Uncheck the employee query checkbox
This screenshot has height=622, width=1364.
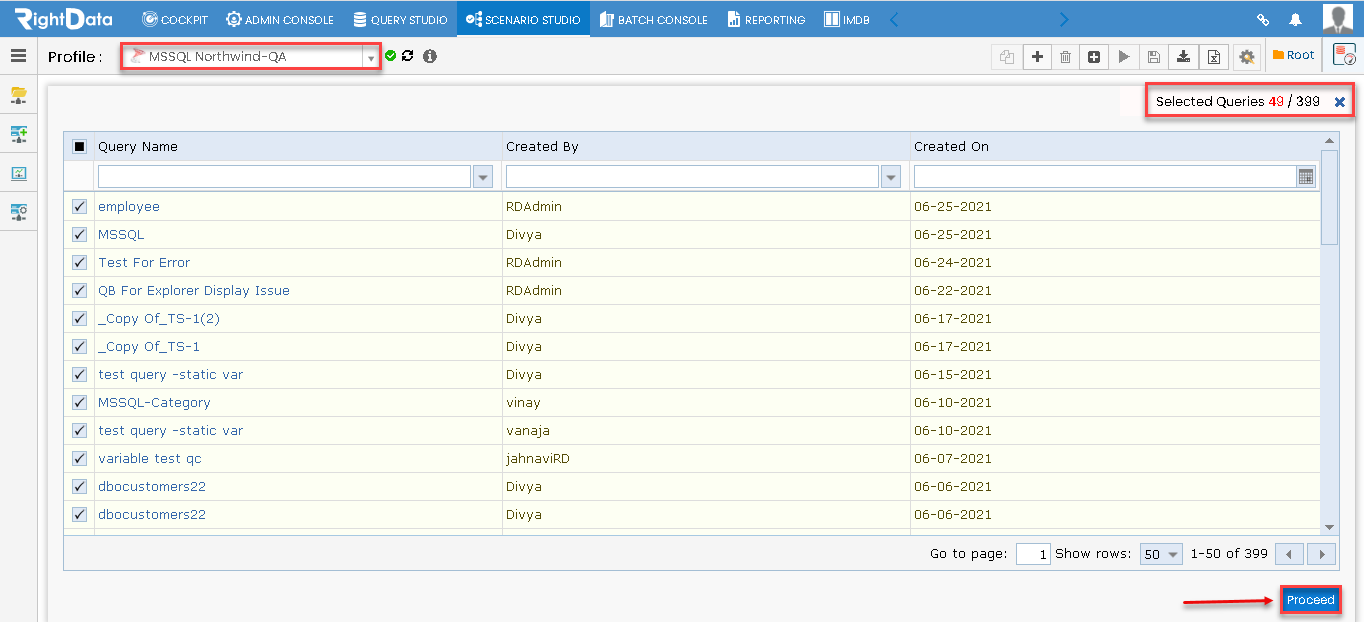click(x=80, y=207)
